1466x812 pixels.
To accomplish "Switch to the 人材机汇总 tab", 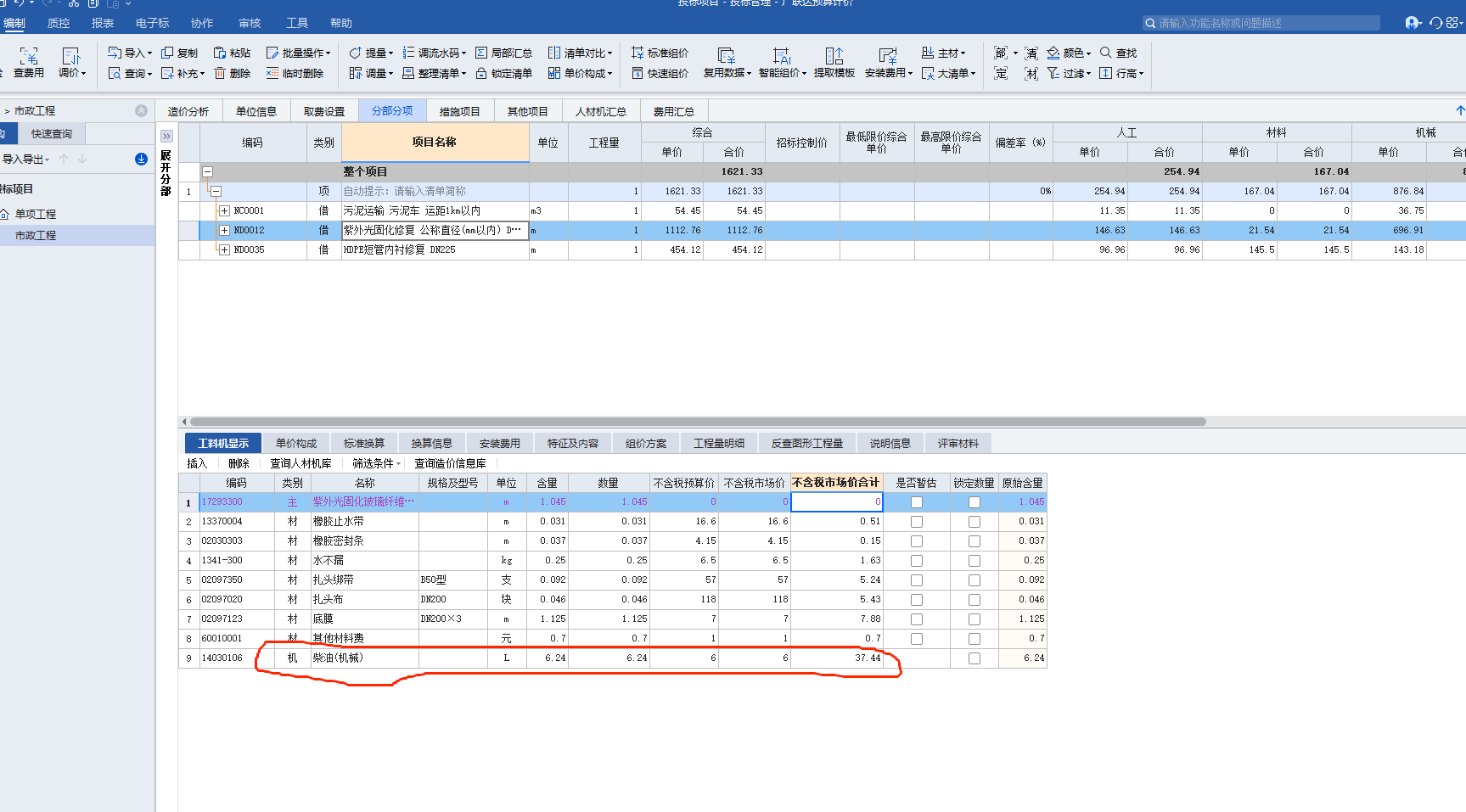I will coord(600,111).
